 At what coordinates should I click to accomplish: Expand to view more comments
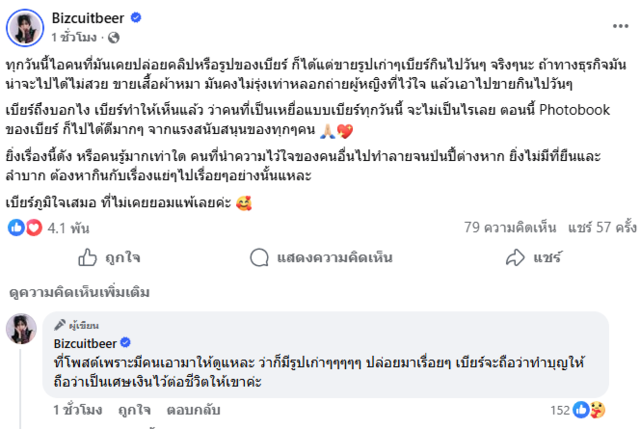click(79, 294)
